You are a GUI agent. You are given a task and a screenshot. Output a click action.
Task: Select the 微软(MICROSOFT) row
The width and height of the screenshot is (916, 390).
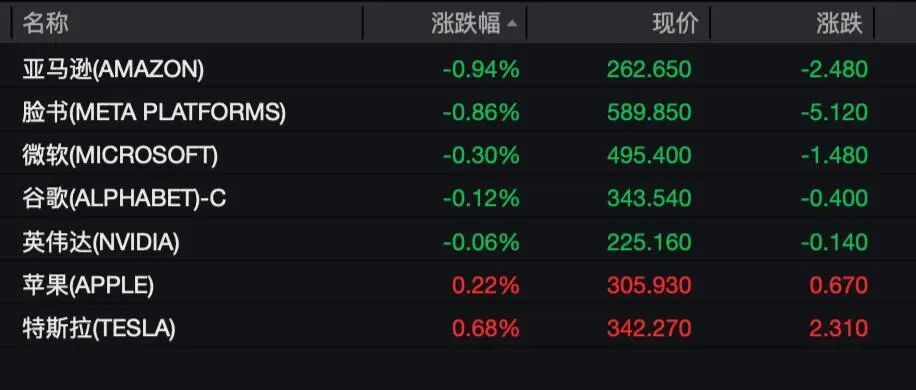(x=458, y=155)
